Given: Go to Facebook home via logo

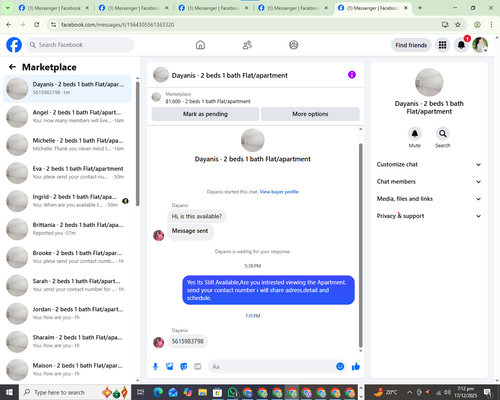Looking at the screenshot, I should pos(14,45).
